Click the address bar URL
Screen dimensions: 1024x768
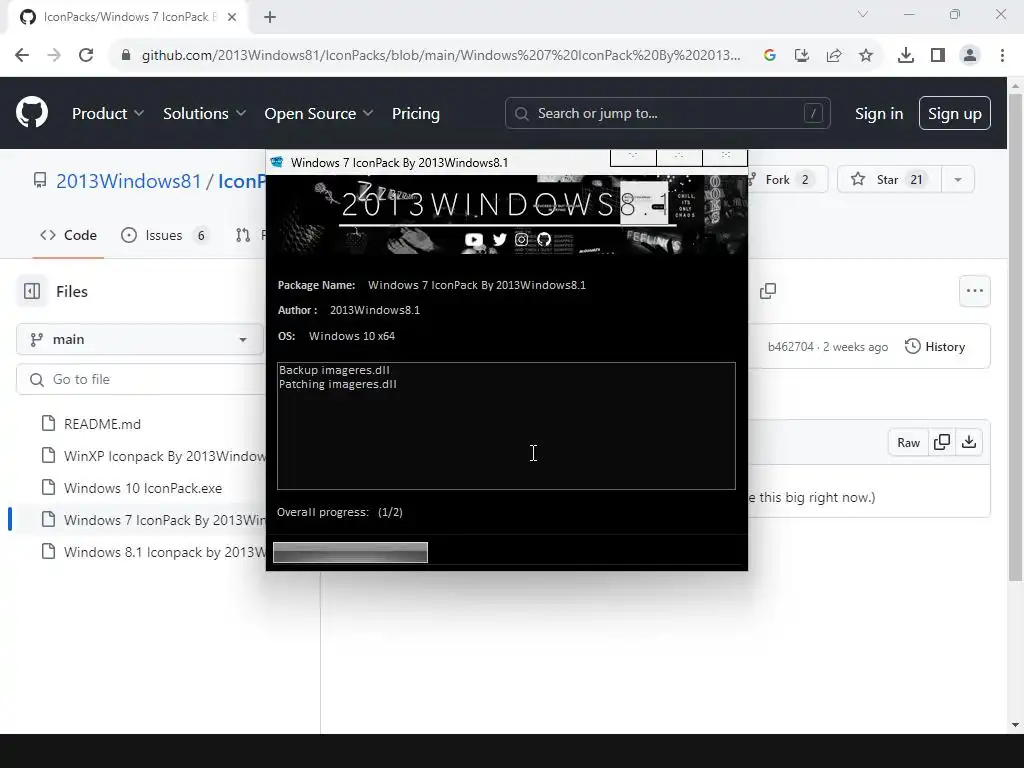coord(441,56)
